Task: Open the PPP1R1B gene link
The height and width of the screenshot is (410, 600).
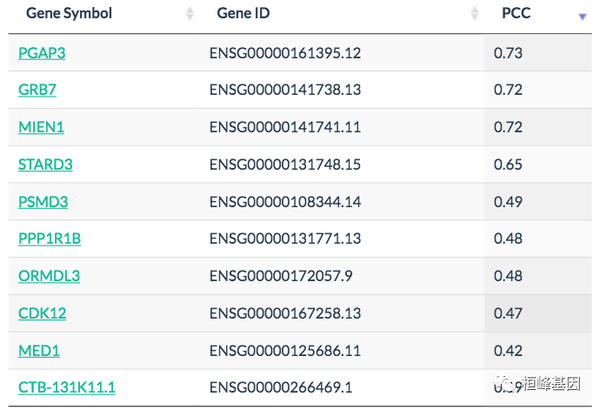Action: coord(49,238)
